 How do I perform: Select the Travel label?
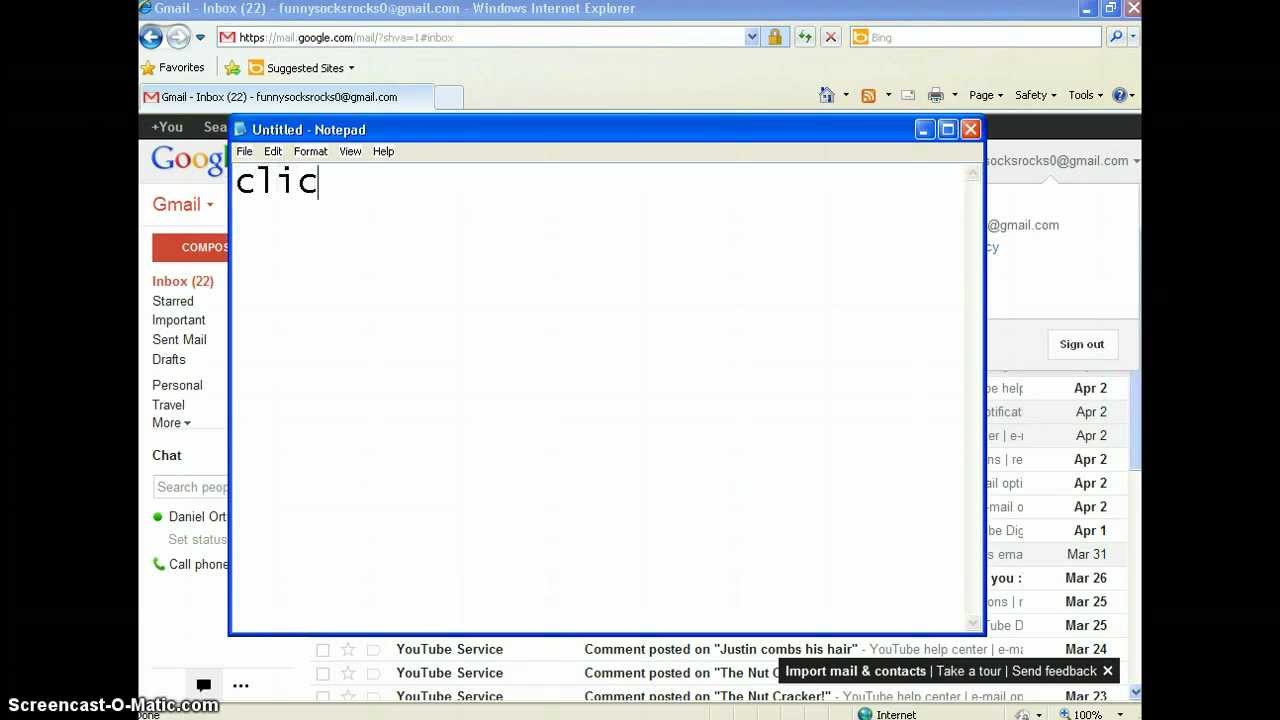click(x=168, y=405)
